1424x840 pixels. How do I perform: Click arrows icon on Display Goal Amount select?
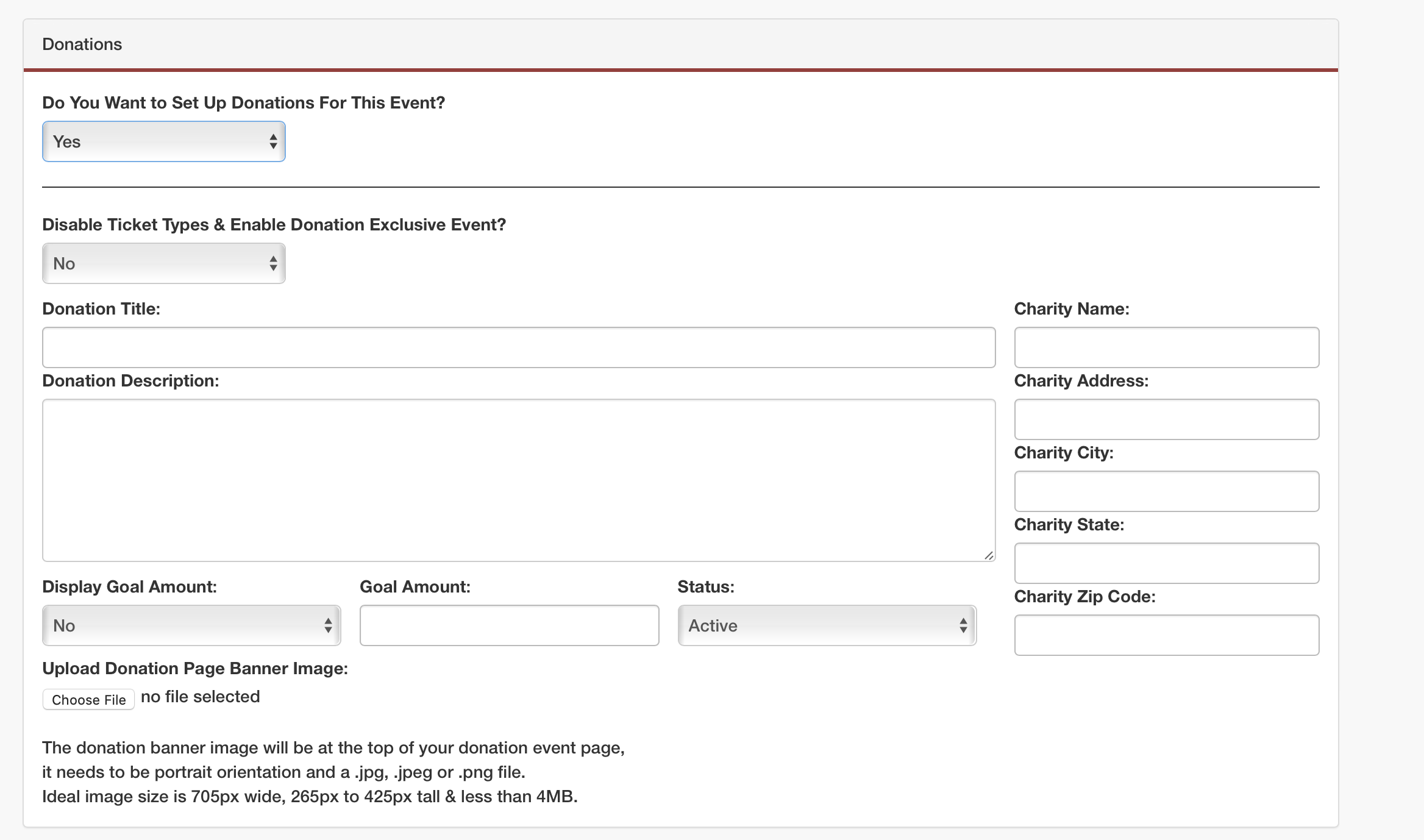click(328, 625)
